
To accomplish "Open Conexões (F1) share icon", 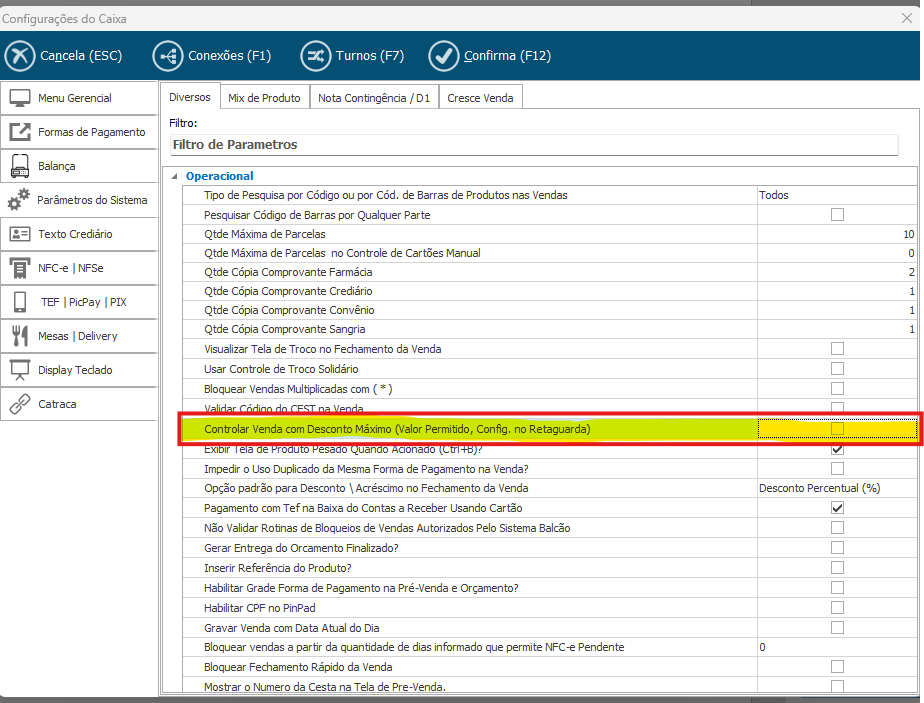I will pos(168,56).
